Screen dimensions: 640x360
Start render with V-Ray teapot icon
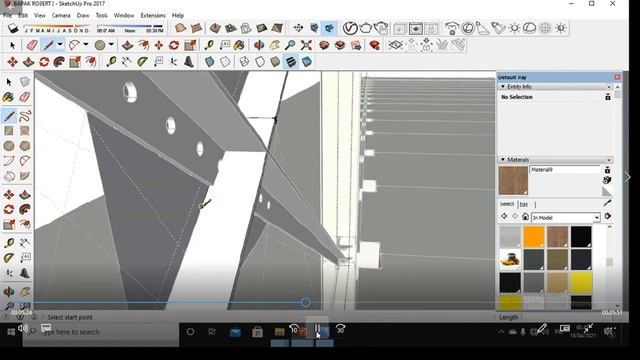366,28
